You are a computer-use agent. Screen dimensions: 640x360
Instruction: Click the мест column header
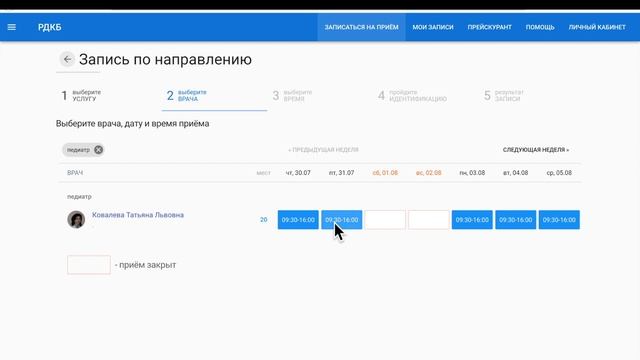coord(263,173)
